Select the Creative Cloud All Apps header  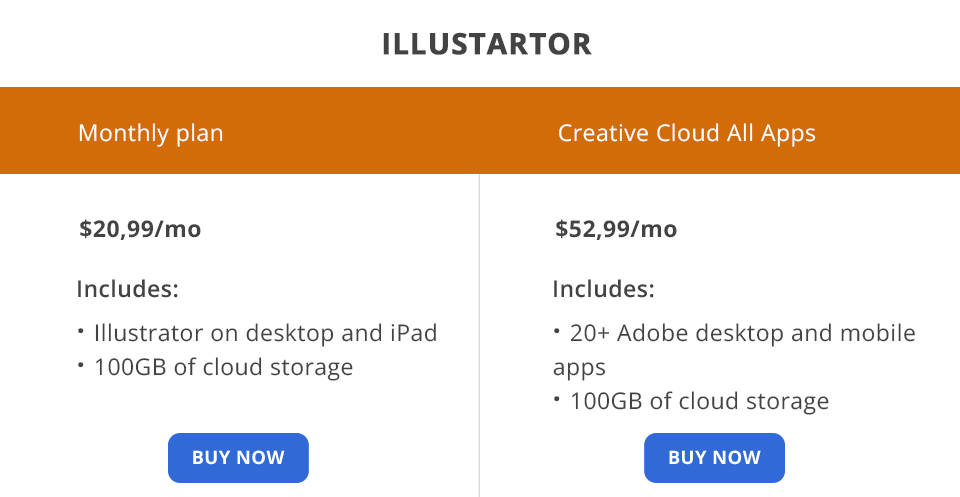(686, 133)
